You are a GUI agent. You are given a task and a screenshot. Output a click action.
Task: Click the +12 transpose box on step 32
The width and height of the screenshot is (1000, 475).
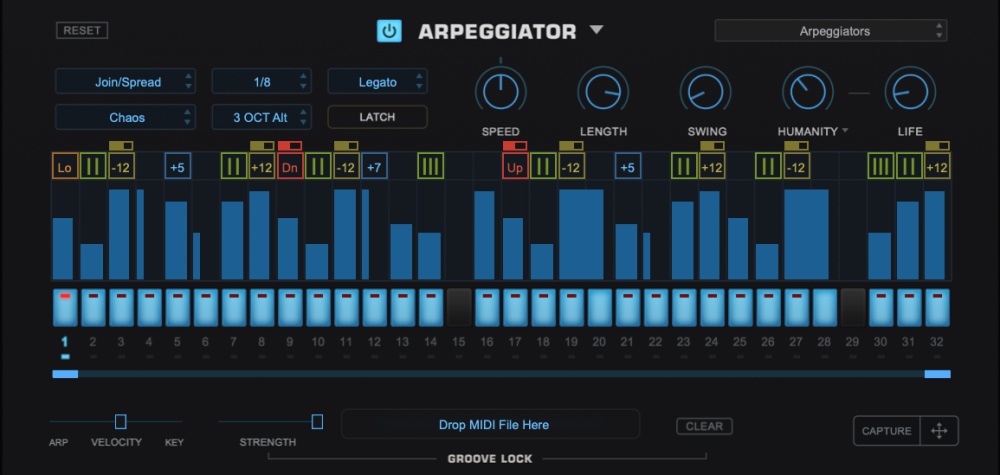point(937,166)
